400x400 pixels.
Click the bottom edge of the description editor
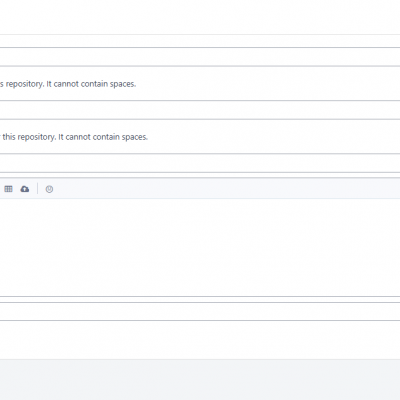click(200, 296)
